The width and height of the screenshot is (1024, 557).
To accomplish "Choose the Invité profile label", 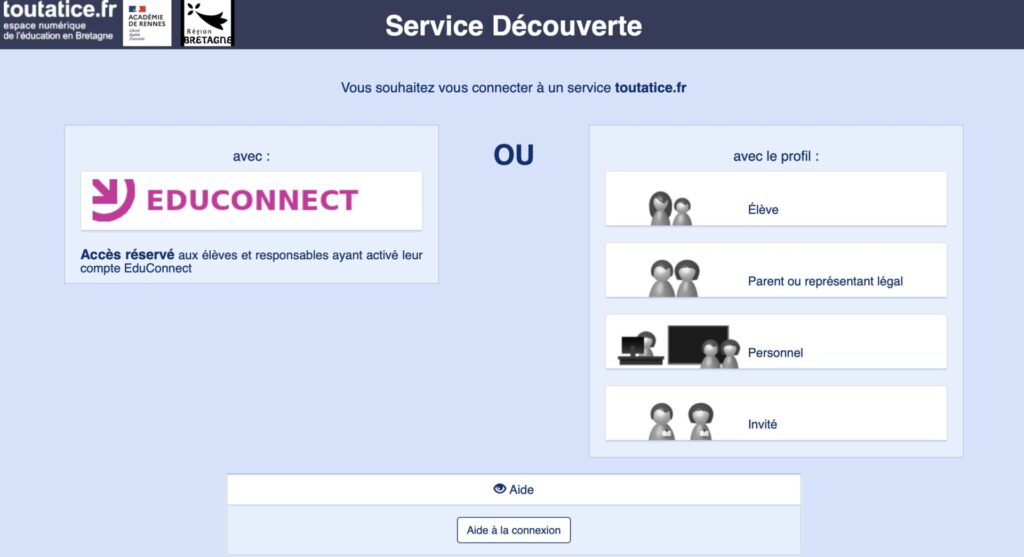I will point(762,424).
